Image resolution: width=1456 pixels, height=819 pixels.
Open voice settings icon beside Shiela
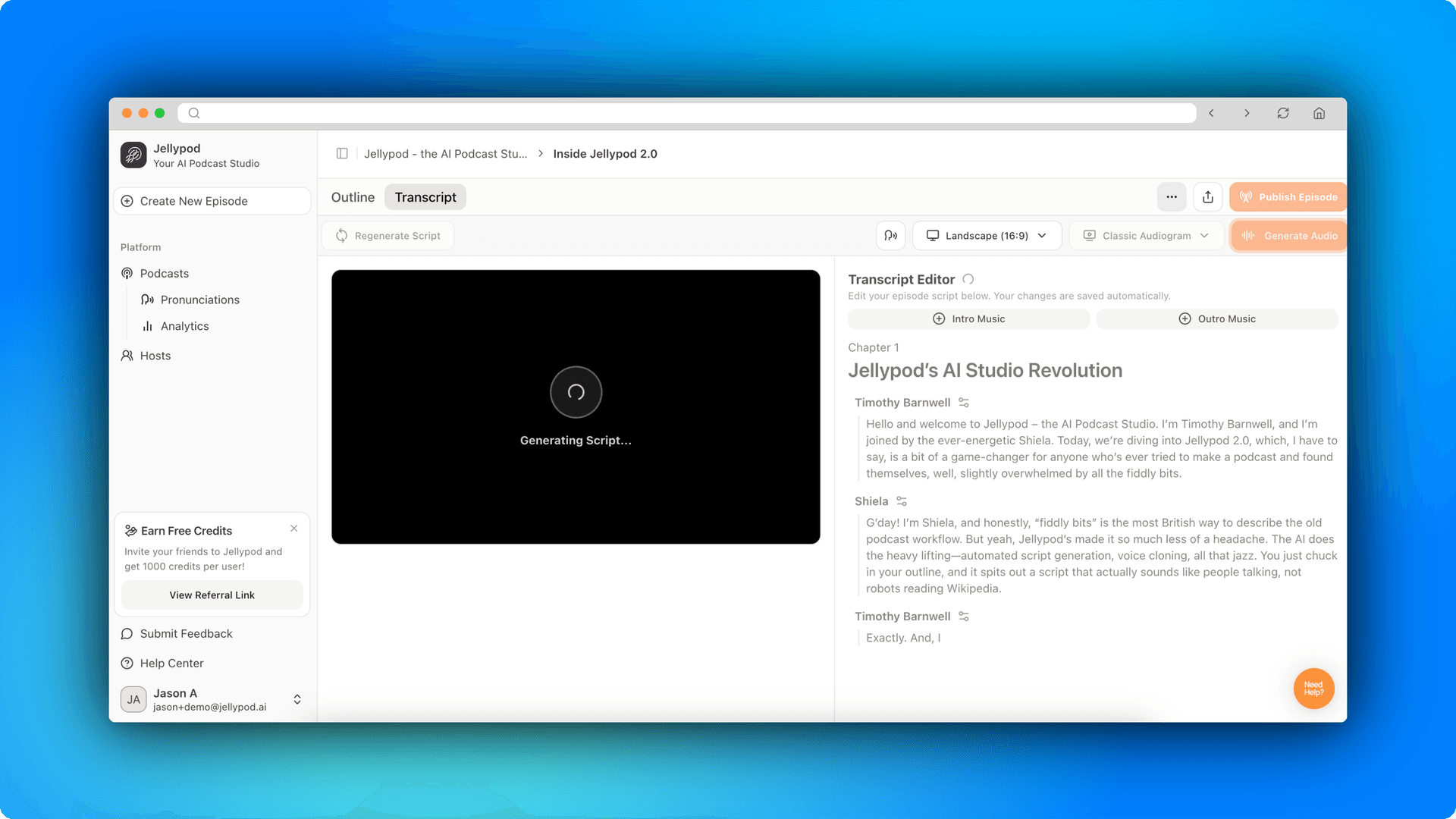(x=902, y=501)
